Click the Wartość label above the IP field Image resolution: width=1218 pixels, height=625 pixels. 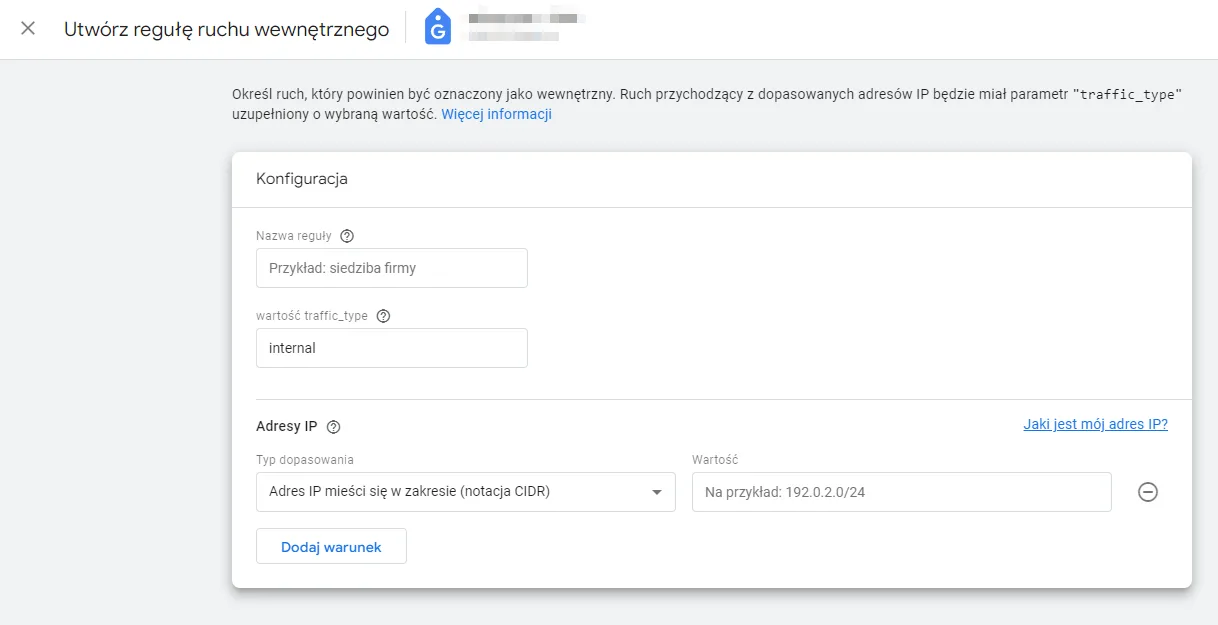715,460
